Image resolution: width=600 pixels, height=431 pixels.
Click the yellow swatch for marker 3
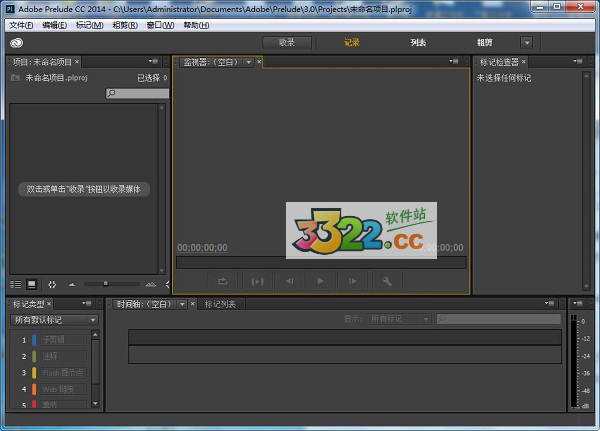click(x=34, y=372)
